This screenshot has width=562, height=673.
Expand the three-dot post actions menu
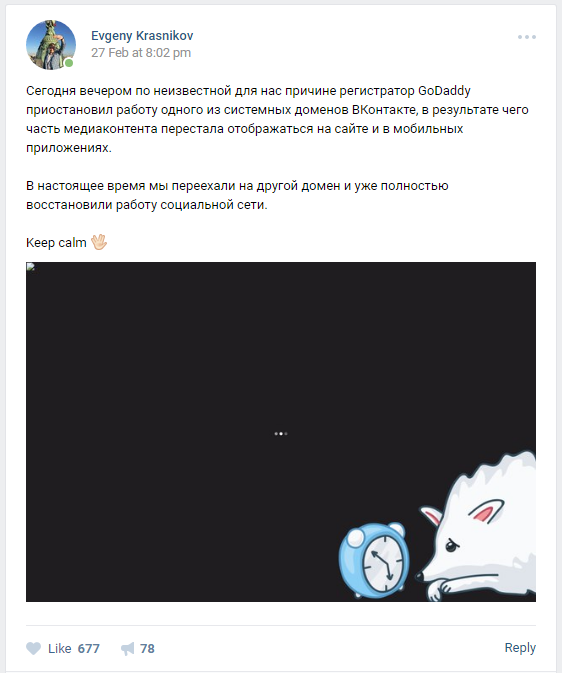pos(526,37)
